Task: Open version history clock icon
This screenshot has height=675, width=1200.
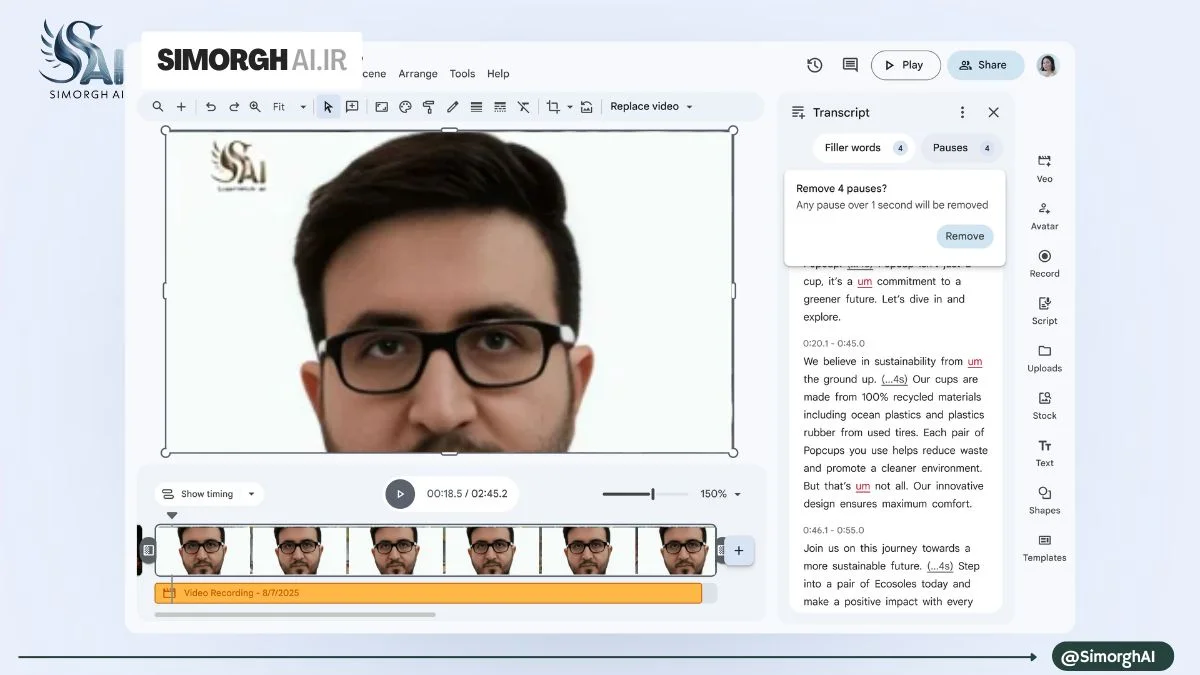Action: (x=815, y=65)
